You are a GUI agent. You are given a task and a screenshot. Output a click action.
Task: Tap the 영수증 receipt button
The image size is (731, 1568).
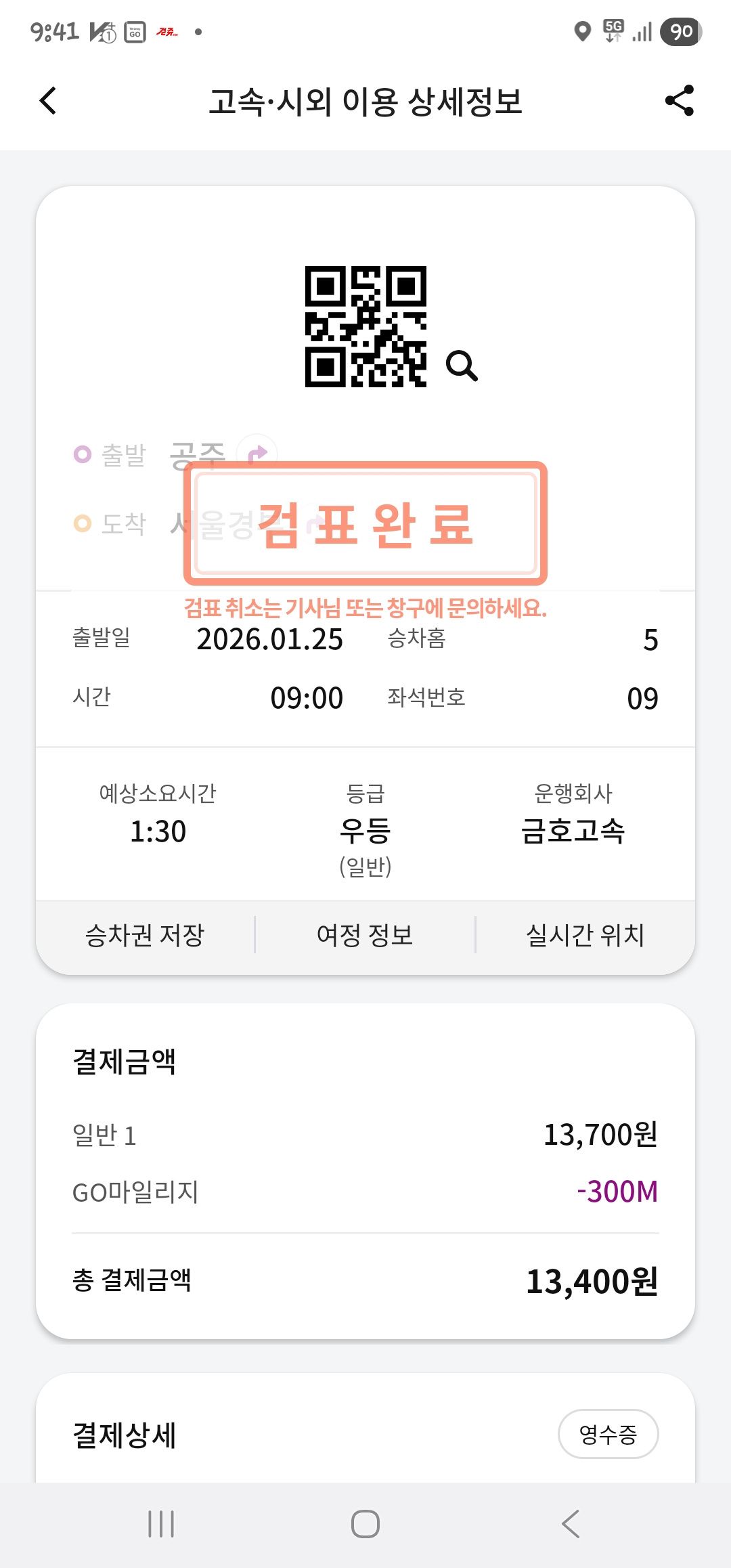(x=608, y=1434)
